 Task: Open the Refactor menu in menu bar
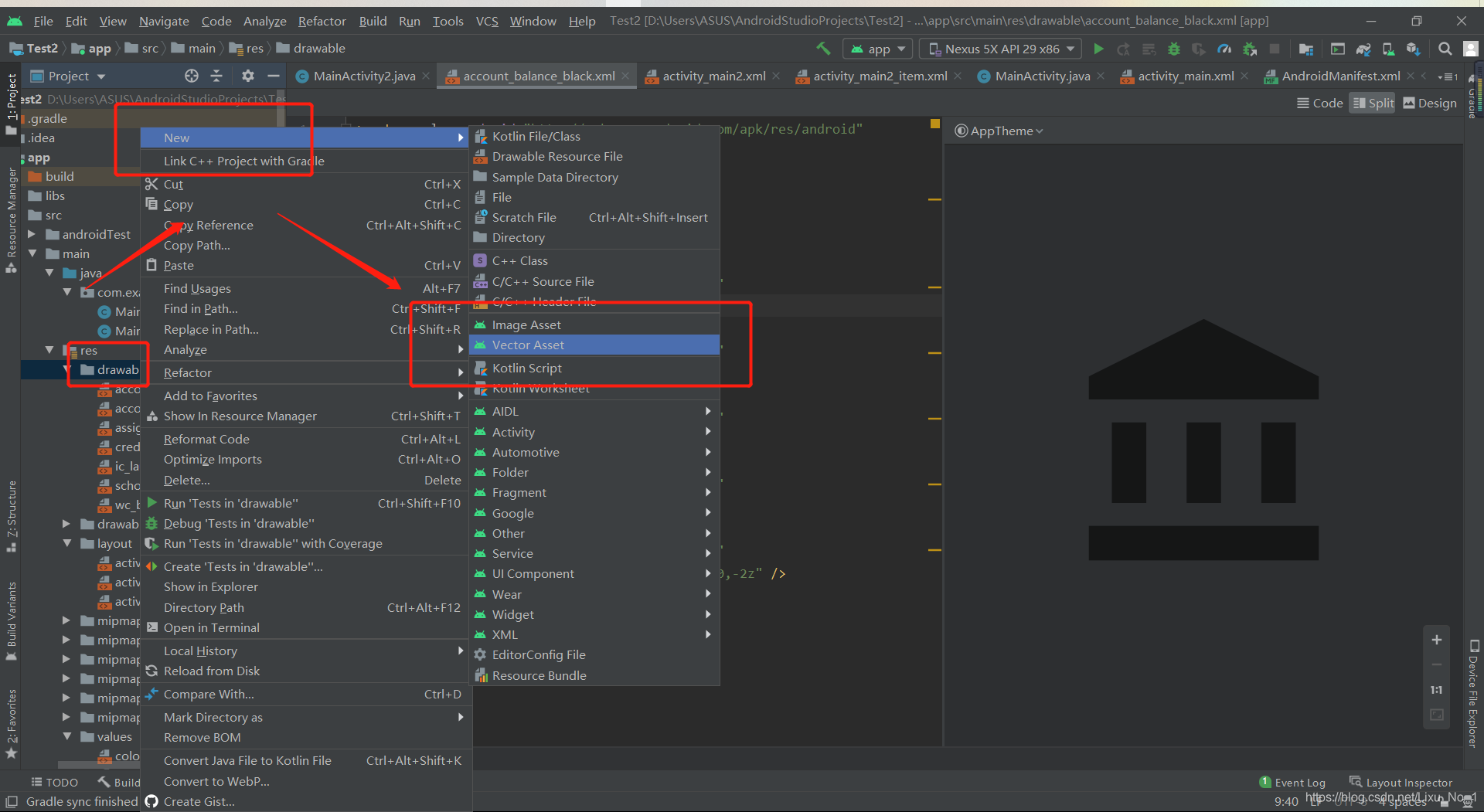pos(322,21)
